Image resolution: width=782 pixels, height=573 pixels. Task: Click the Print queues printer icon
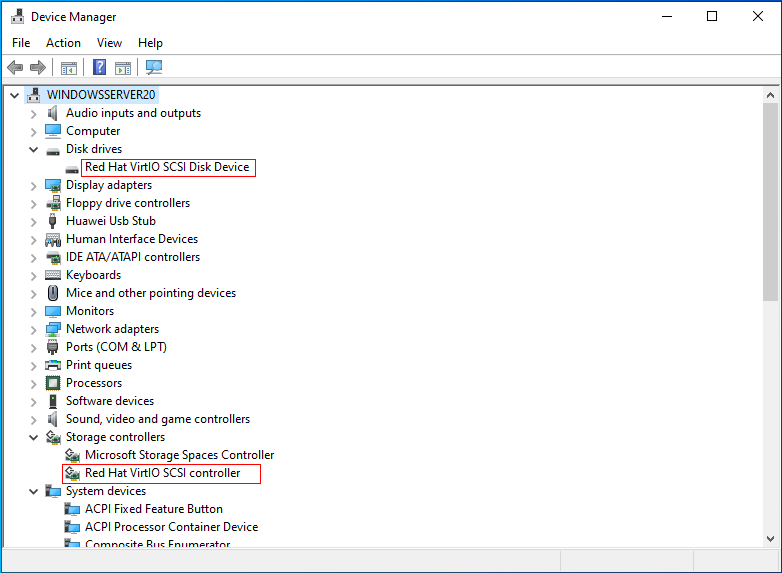coord(53,365)
